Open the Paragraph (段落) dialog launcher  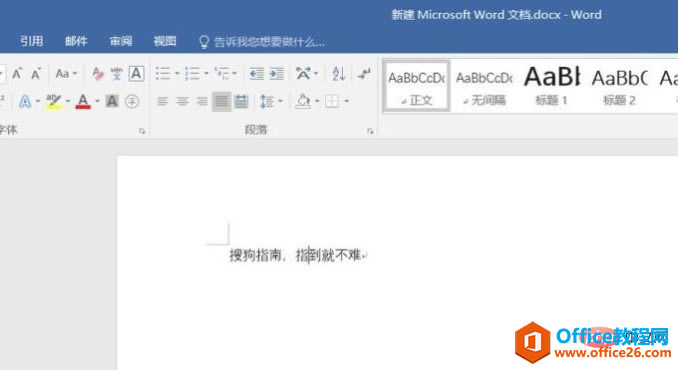(x=370, y=131)
